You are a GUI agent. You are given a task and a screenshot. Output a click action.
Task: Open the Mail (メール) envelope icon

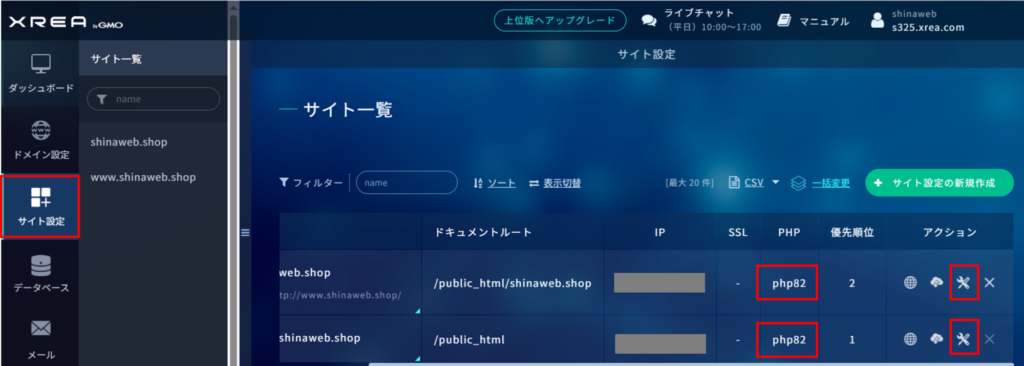point(40,329)
